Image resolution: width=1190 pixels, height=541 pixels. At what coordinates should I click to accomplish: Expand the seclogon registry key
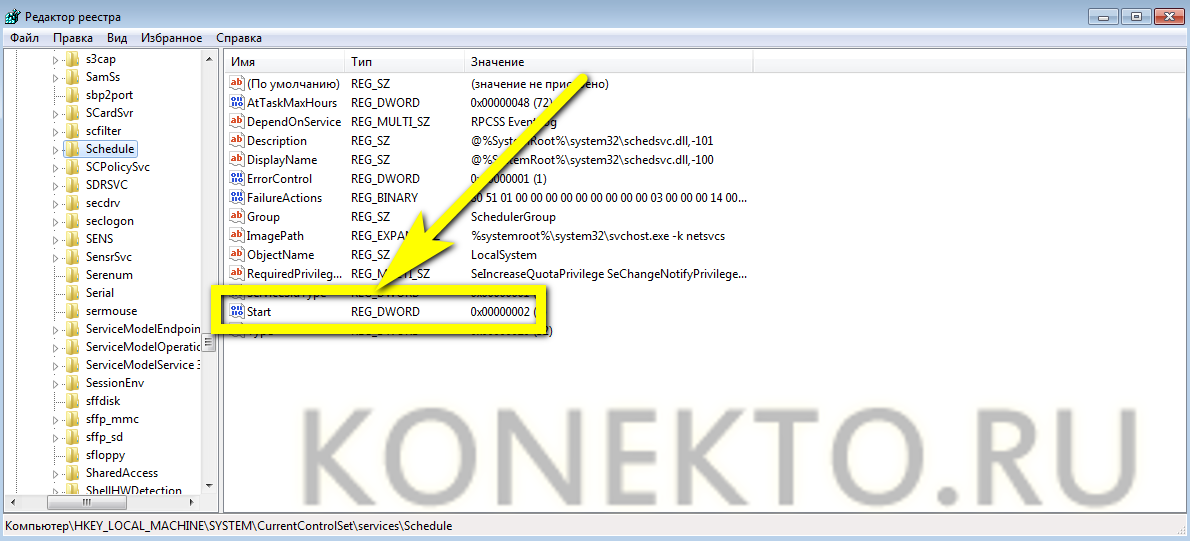(55, 221)
